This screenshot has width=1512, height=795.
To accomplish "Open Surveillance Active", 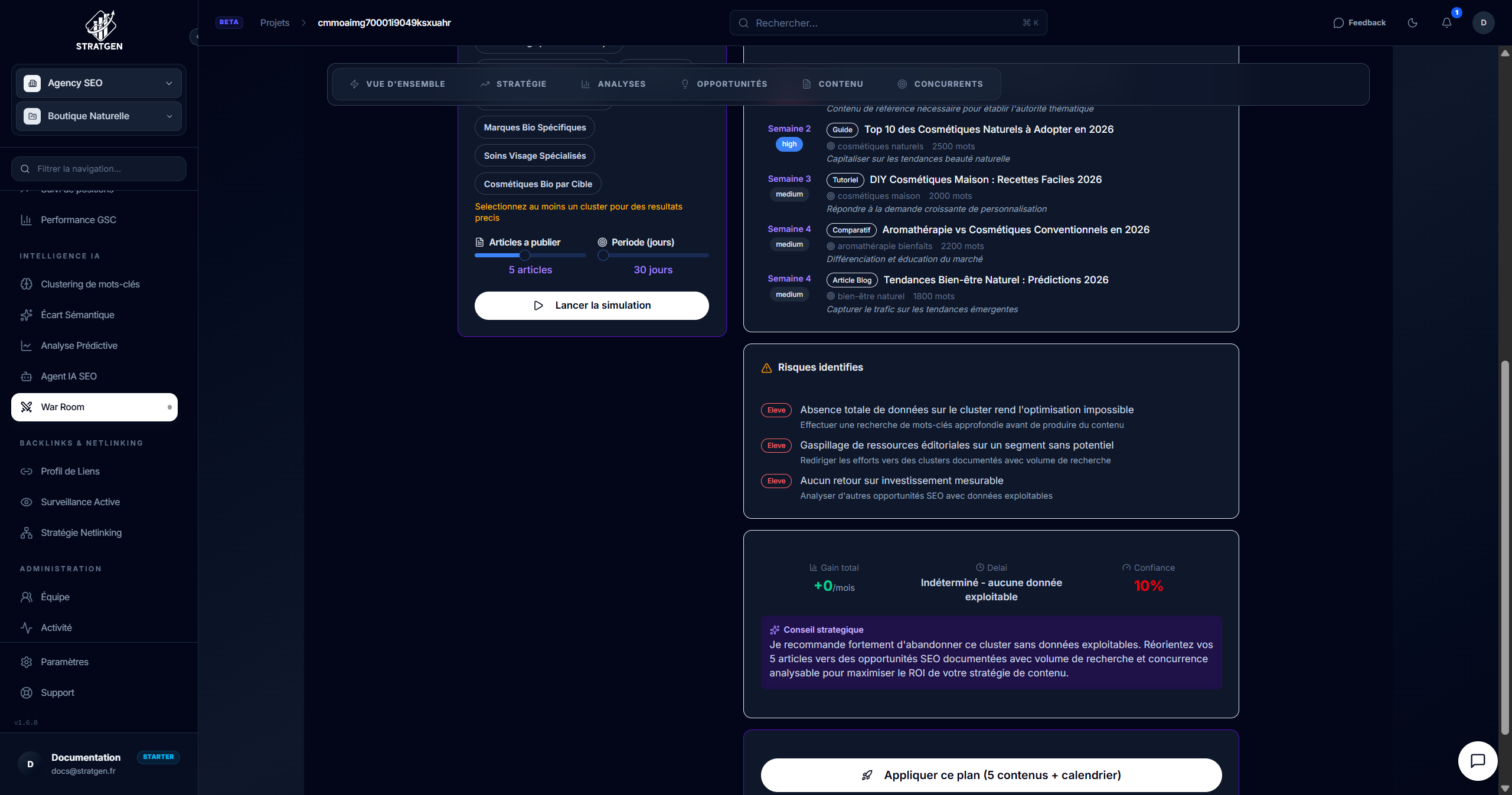I will [80, 502].
